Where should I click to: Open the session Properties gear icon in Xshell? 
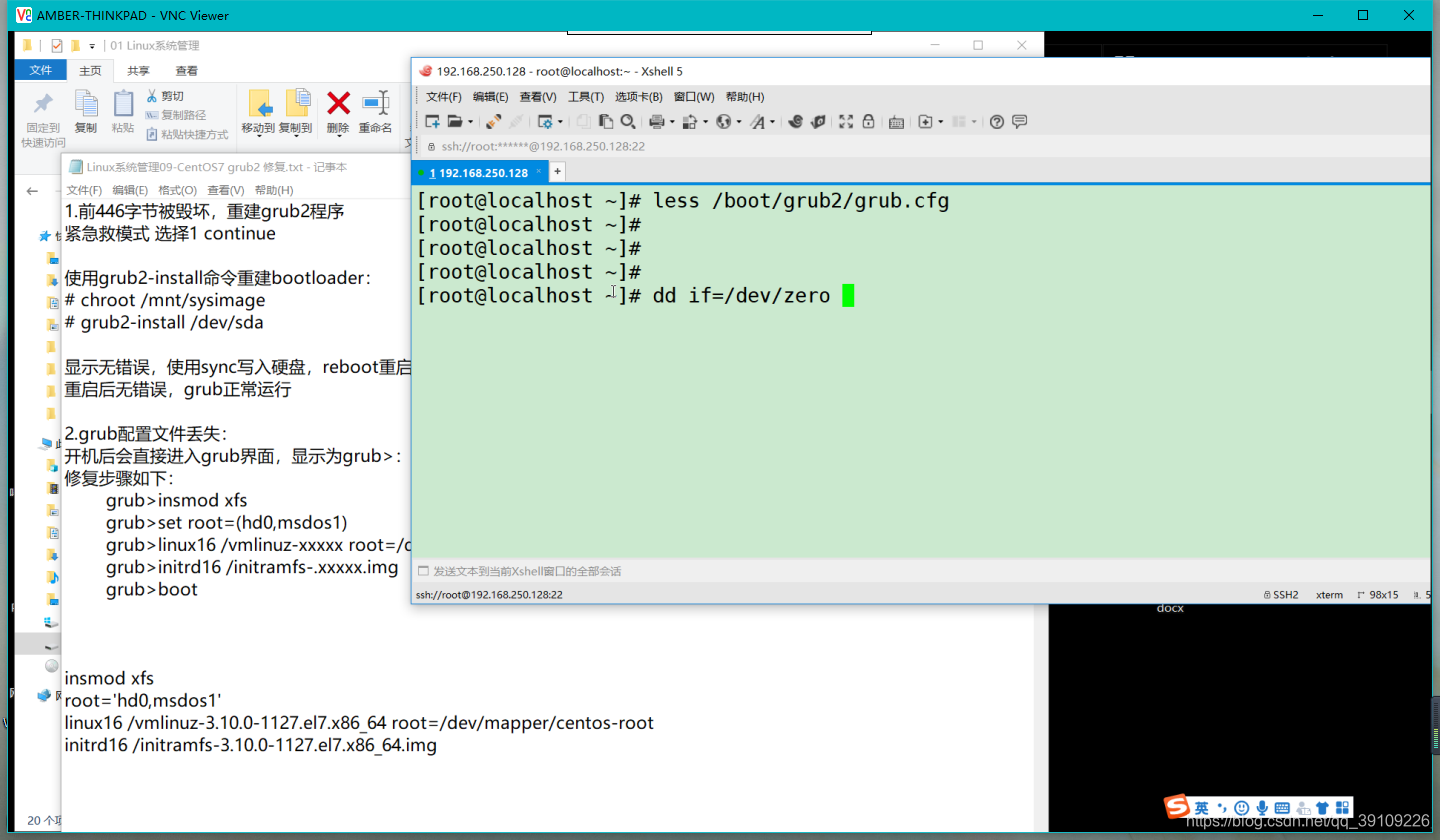tap(545, 122)
